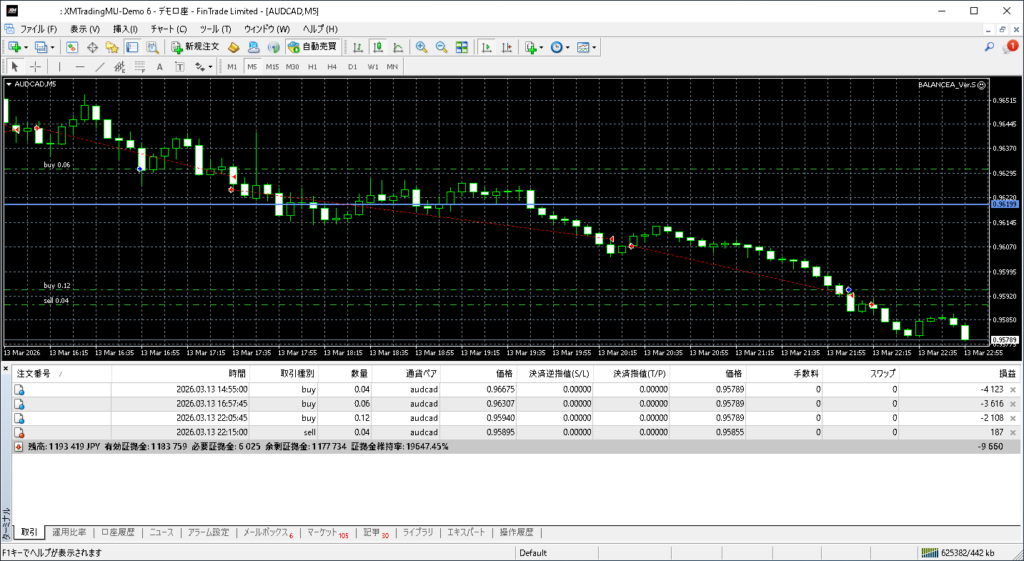Click the tile windows chart layout icon
The width and height of the screenshot is (1024, 561).
(462, 47)
